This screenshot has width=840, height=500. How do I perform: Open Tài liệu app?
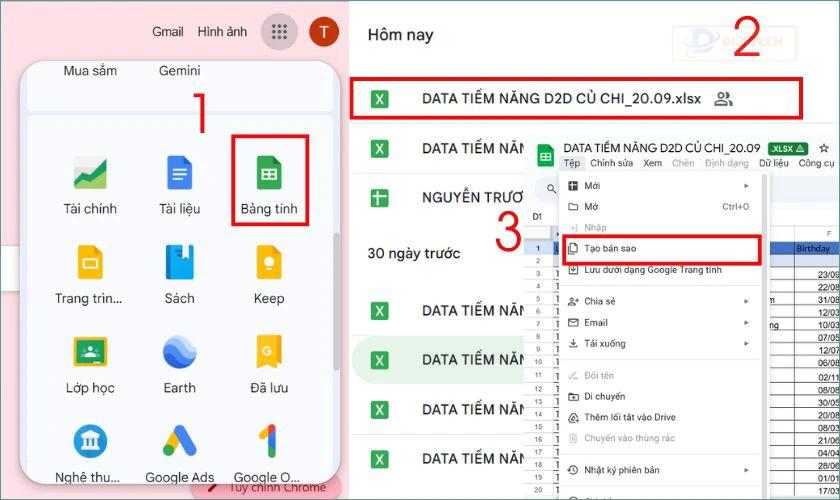[179, 185]
